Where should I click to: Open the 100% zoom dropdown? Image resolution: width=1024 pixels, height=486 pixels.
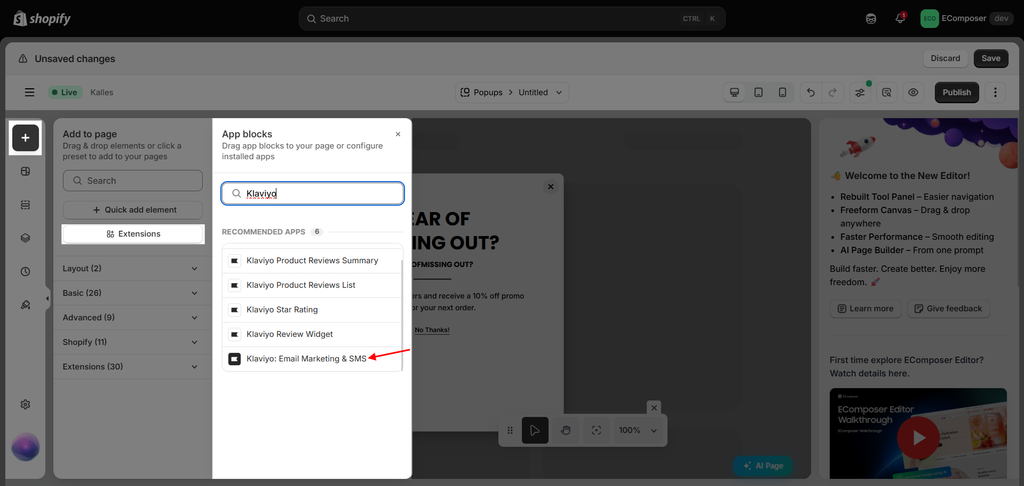638,430
